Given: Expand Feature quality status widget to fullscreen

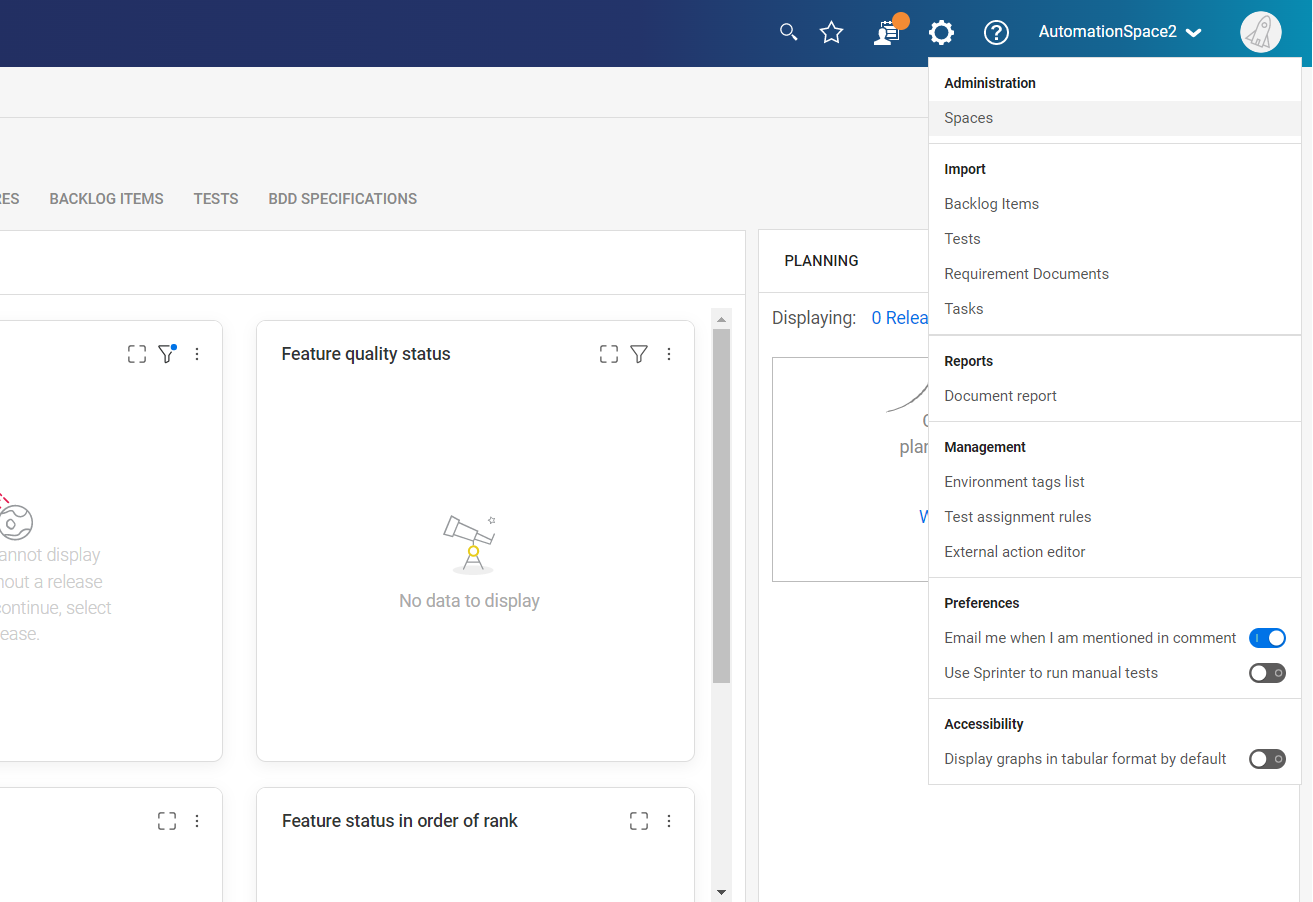Looking at the screenshot, I should (x=608, y=354).
